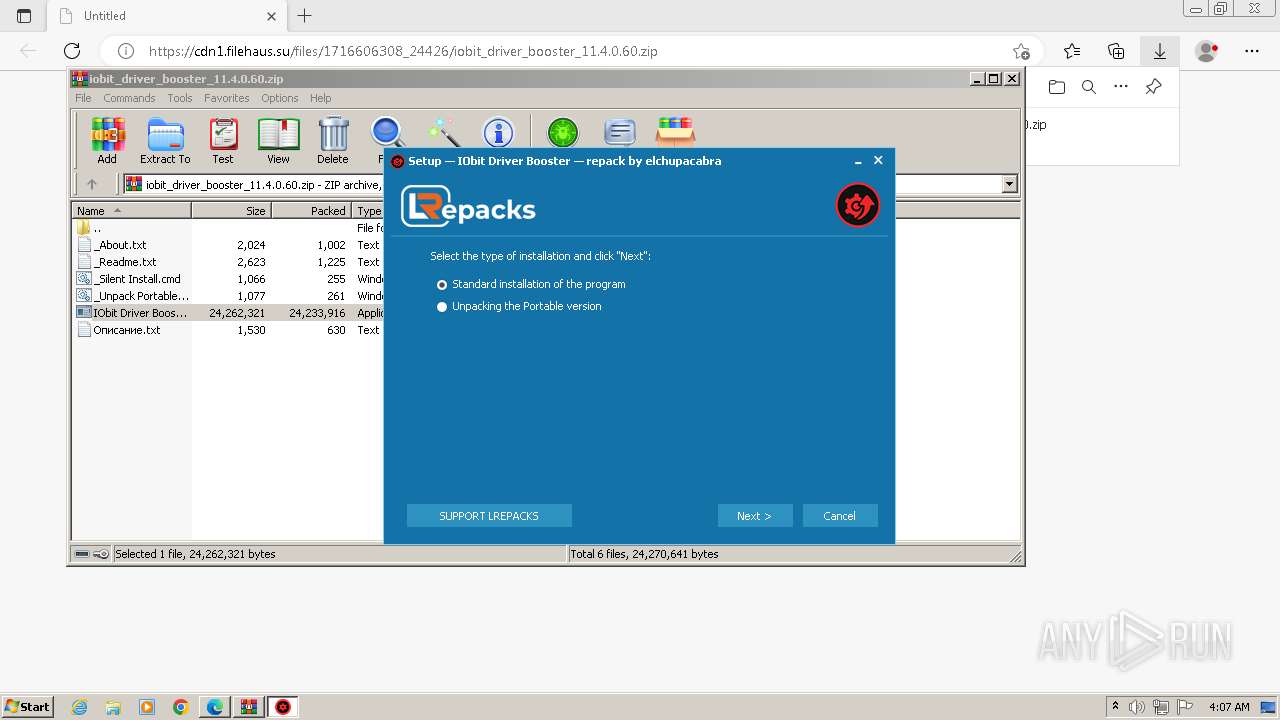Image resolution: width=1280 pixels, height=720 pixels.
Task: Click the taskbar clock 4:07 AM
Action: point(1229,707)
